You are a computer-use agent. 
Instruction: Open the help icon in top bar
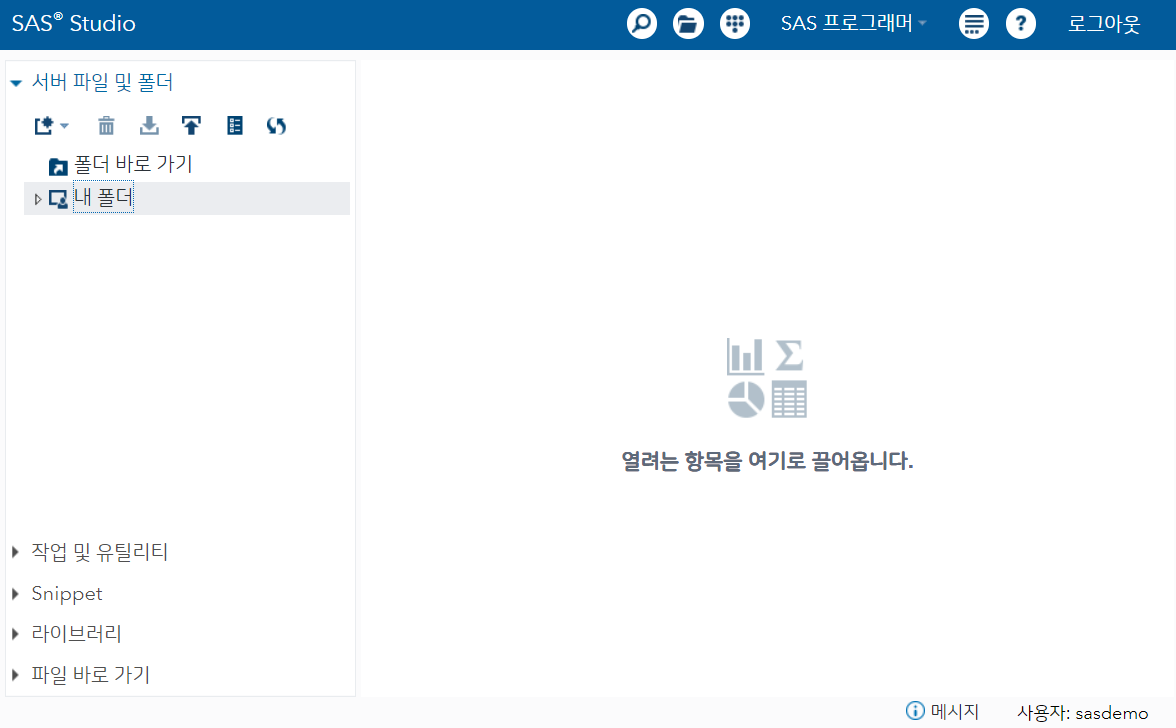click(x=1021, y=23)
